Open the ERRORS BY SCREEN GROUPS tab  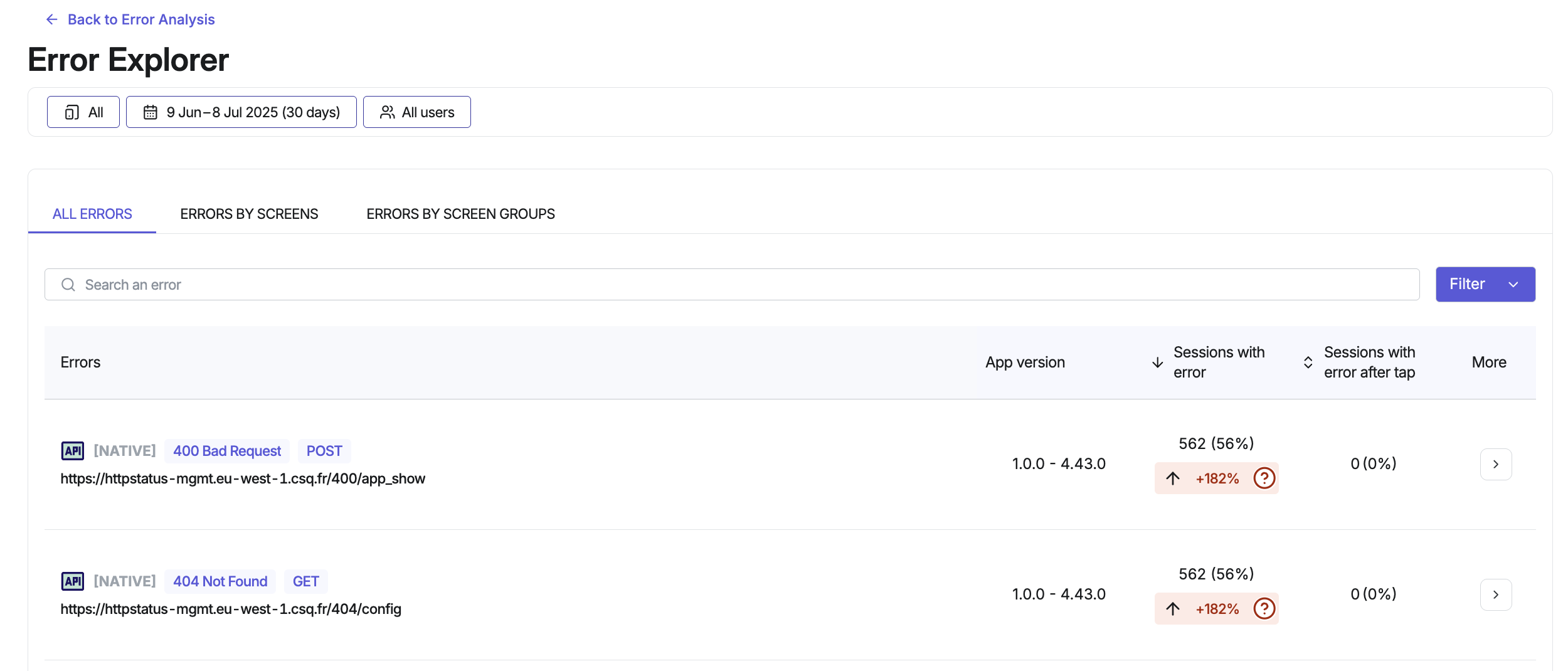[x=460, y=214]
